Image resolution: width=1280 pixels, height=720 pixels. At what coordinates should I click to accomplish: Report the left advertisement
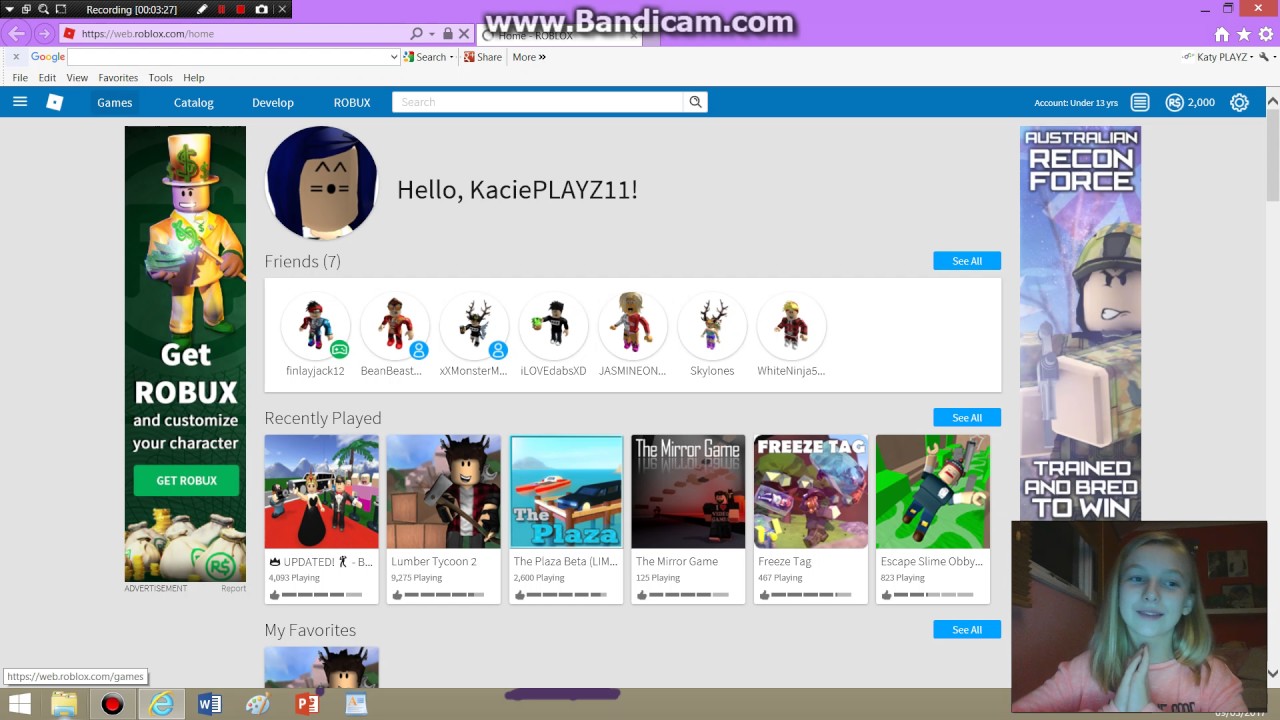(233, 589)
